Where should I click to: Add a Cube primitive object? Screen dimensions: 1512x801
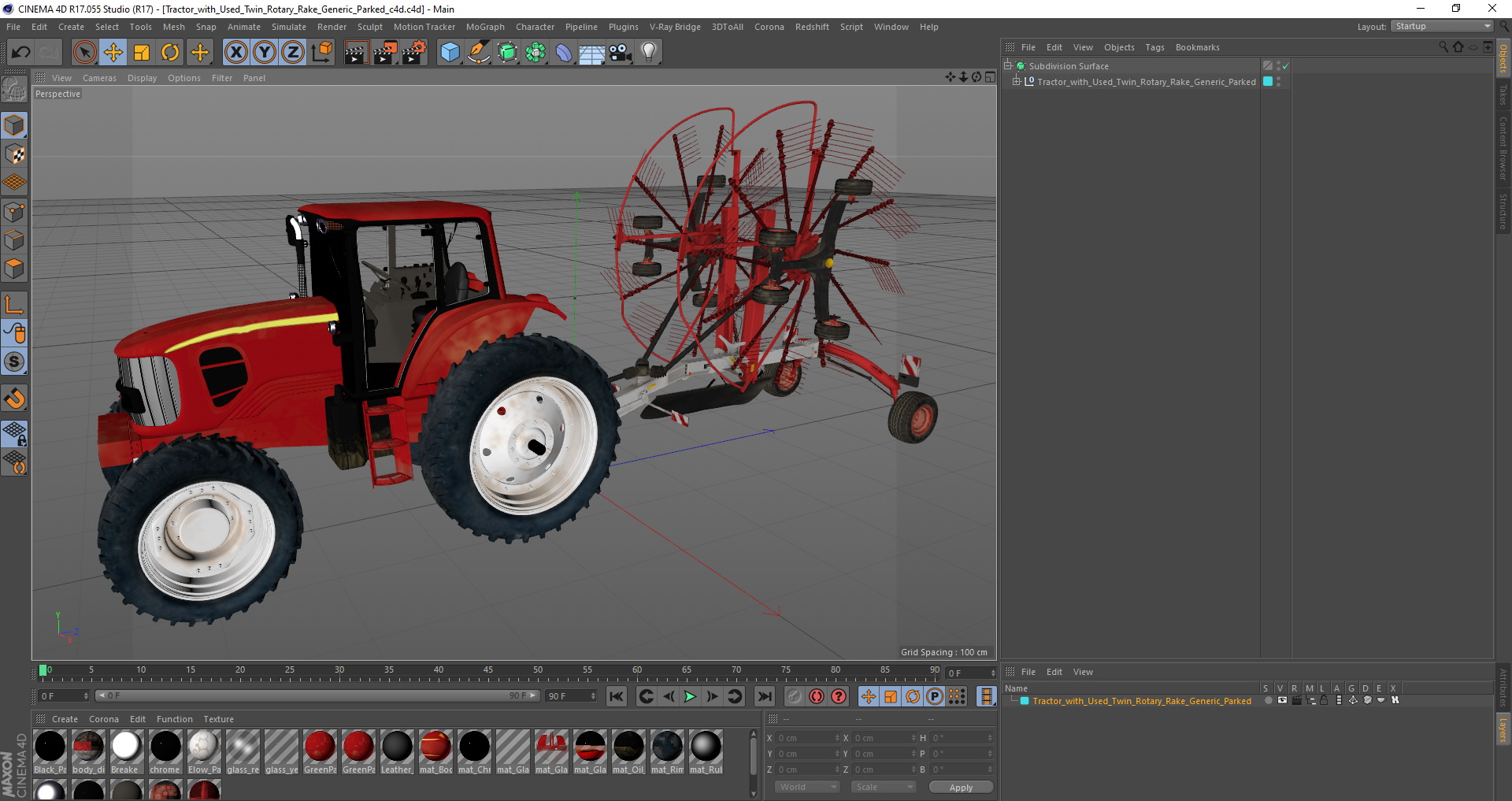pyautogui.click(x=450, y=53)
